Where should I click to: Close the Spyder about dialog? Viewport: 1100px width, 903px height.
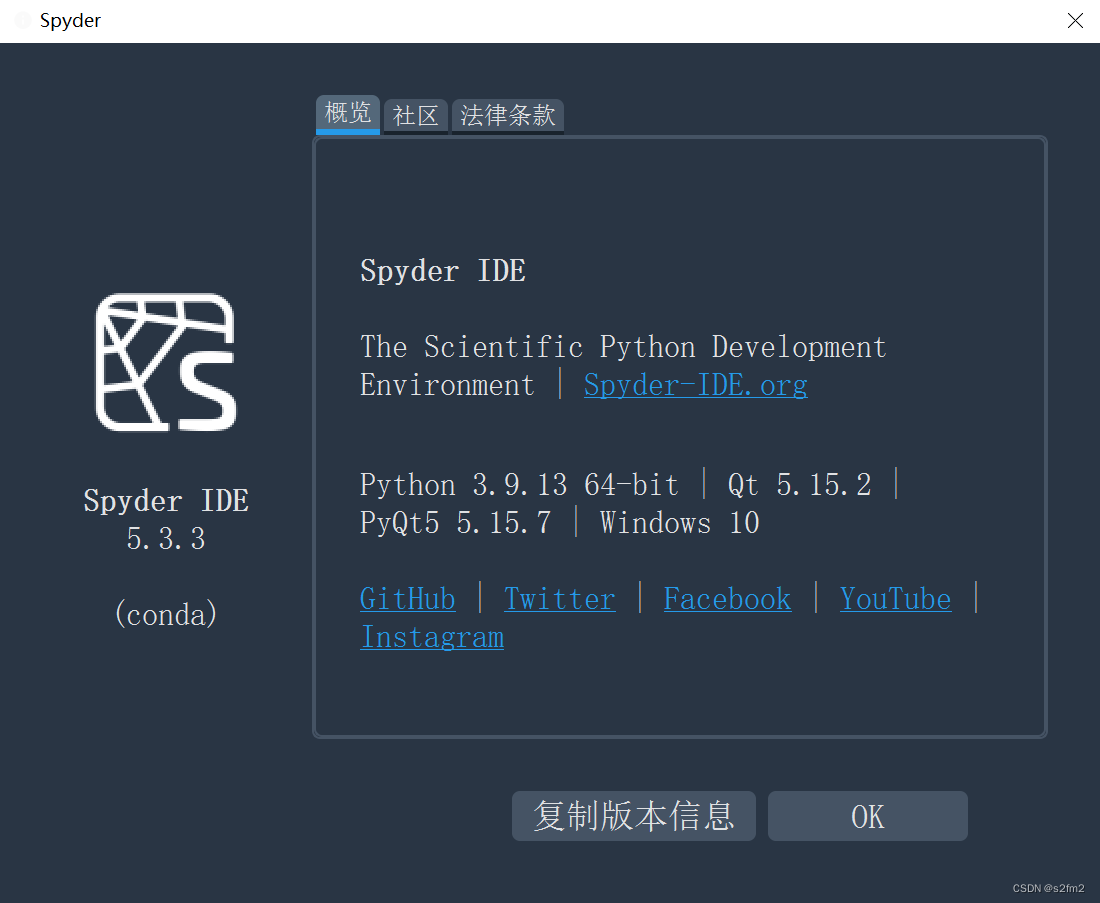coord(1075,20)
